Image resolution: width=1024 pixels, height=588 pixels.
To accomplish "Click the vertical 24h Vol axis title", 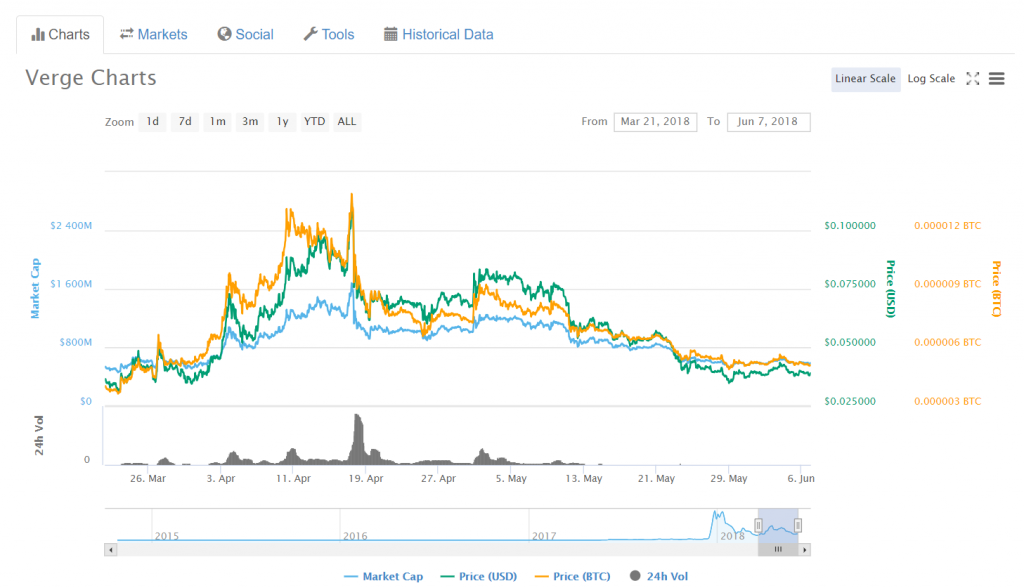I will [x=39, y=435].
